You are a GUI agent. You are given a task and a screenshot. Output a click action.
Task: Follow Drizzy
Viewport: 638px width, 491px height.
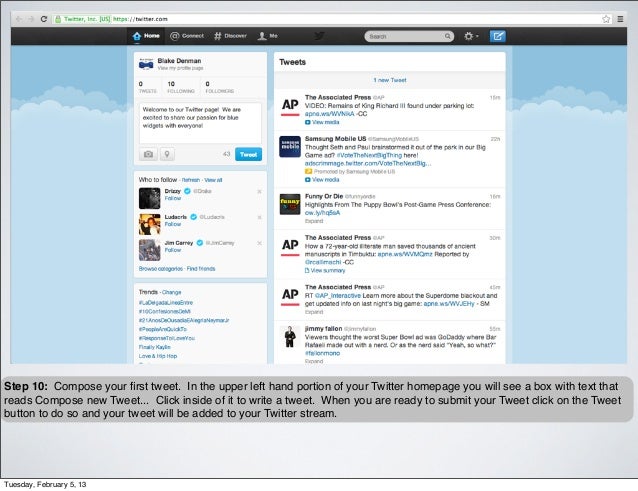click(x=173, y=199)
